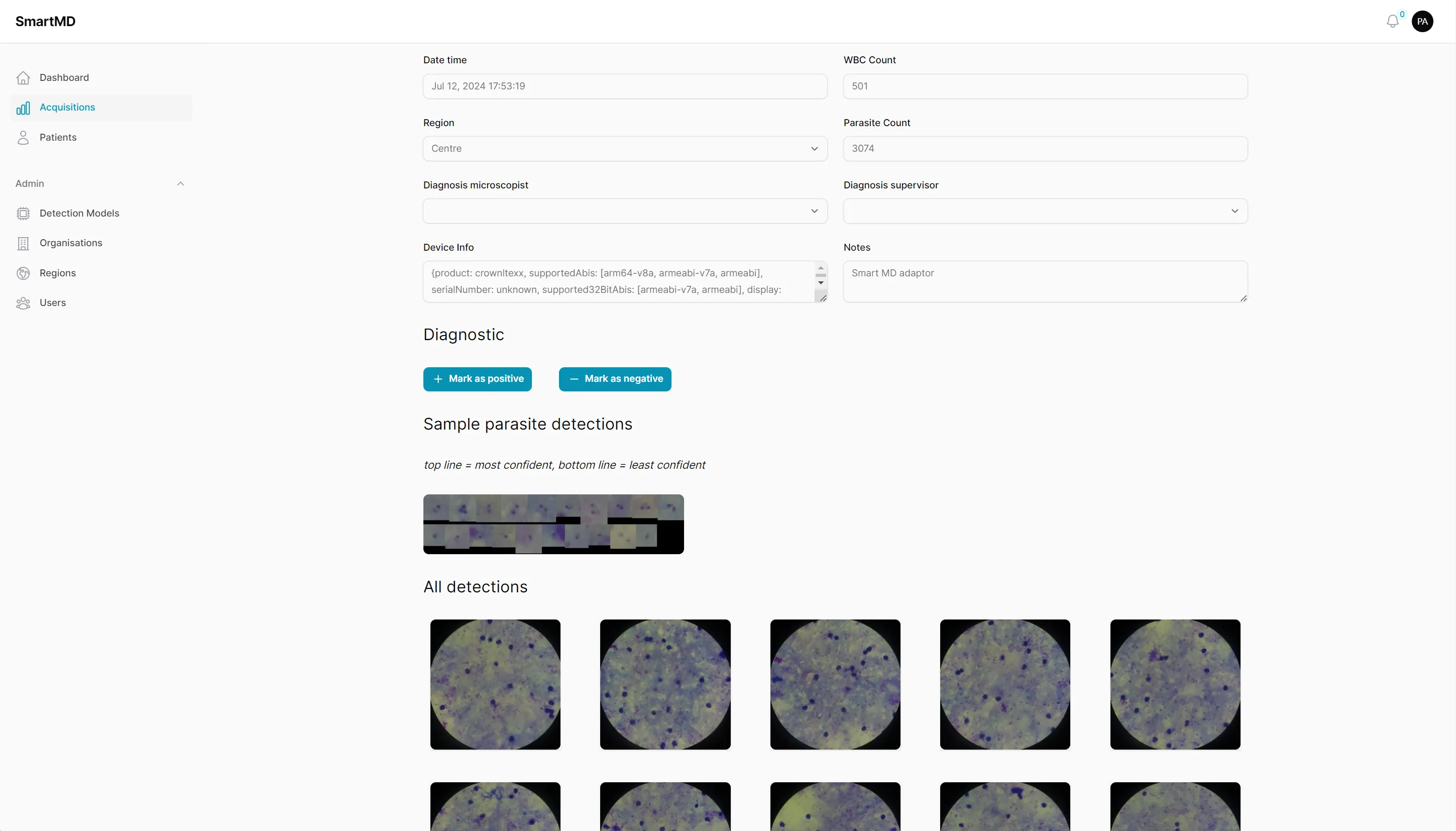This screenshot has height=831, width=1456.
Task: Select the Acquisitions chart icon
Action: (x=23, y=108)
